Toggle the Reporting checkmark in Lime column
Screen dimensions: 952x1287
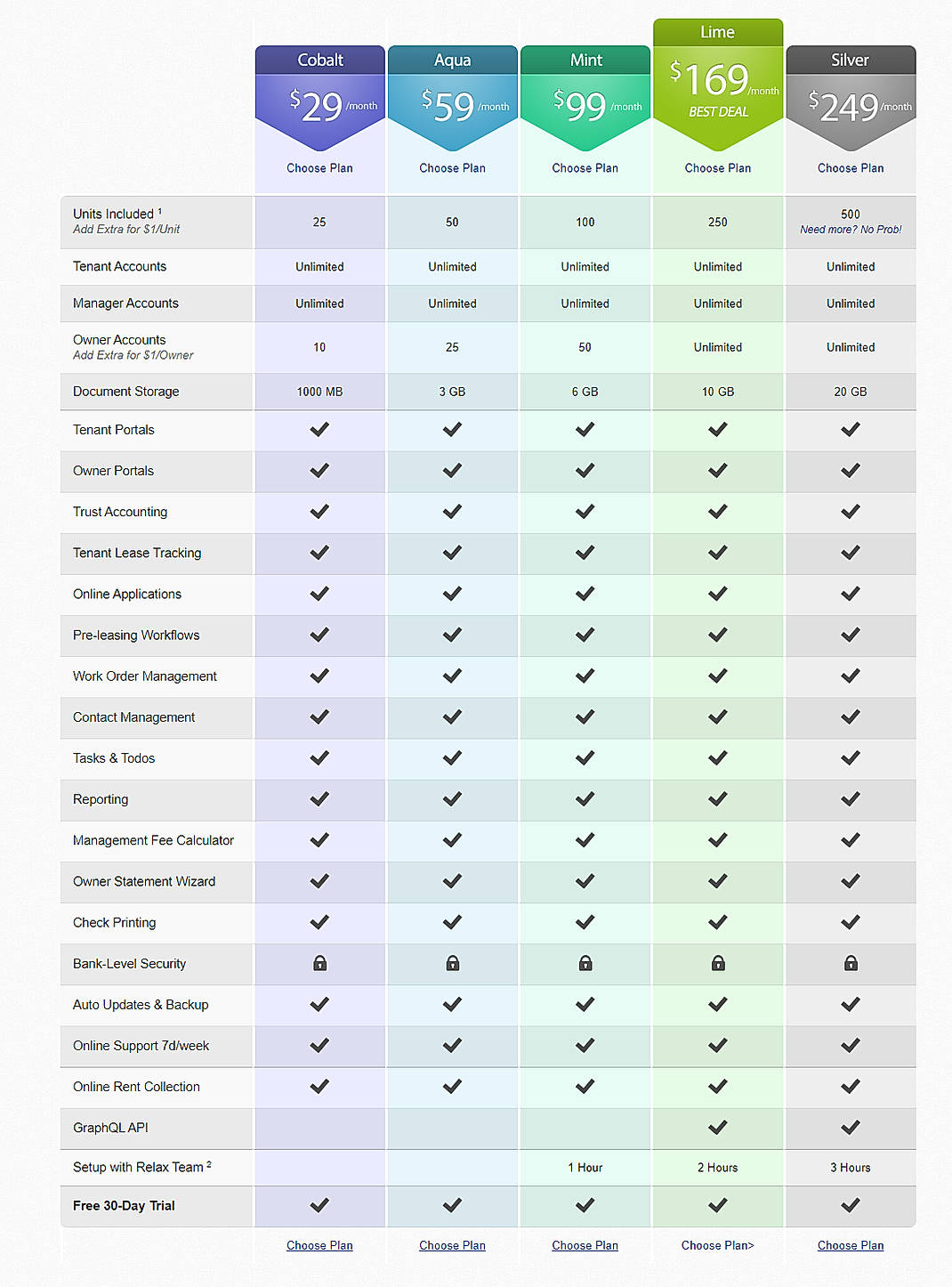[x=717, y=799]
